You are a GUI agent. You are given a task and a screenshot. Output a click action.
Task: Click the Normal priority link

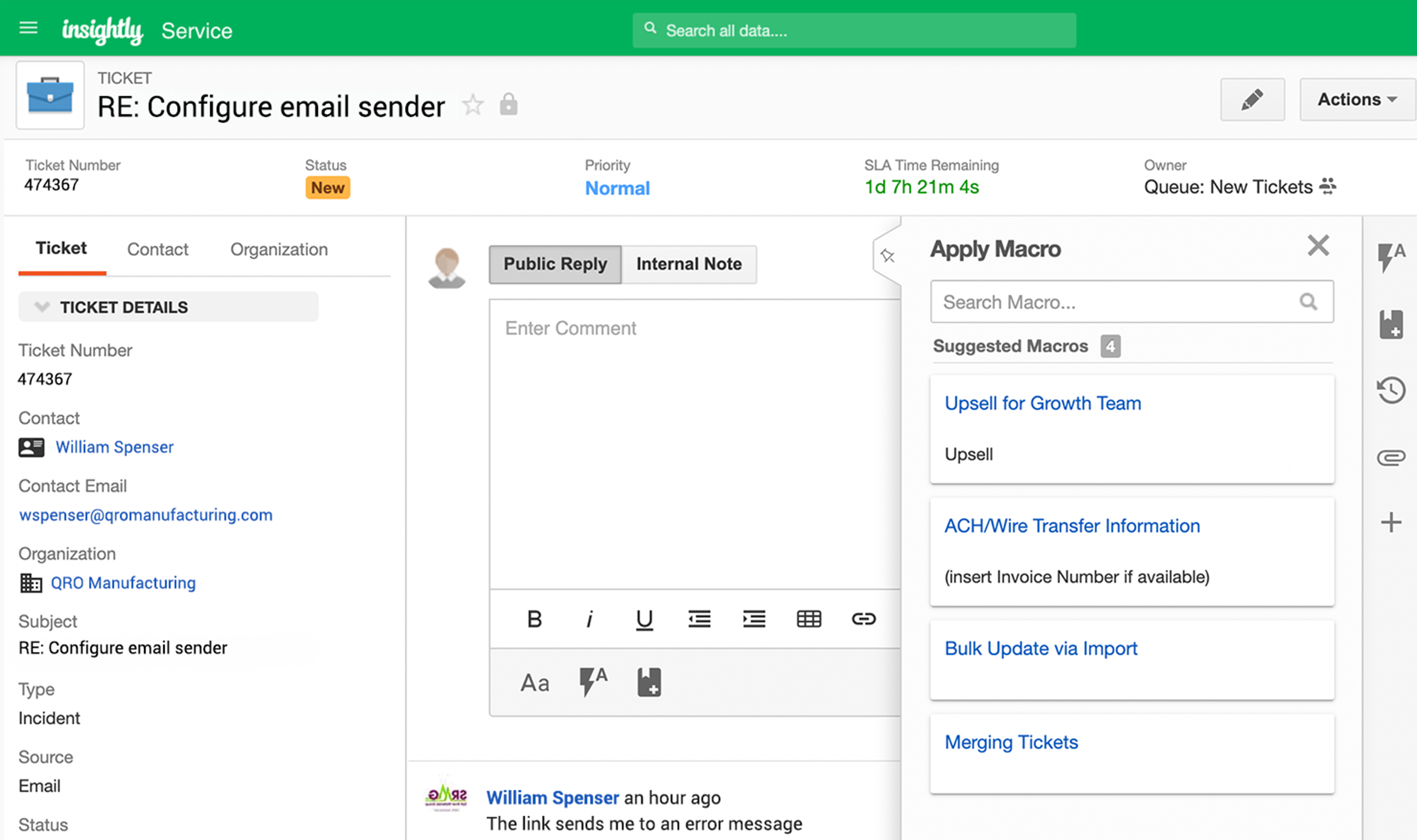617,188
